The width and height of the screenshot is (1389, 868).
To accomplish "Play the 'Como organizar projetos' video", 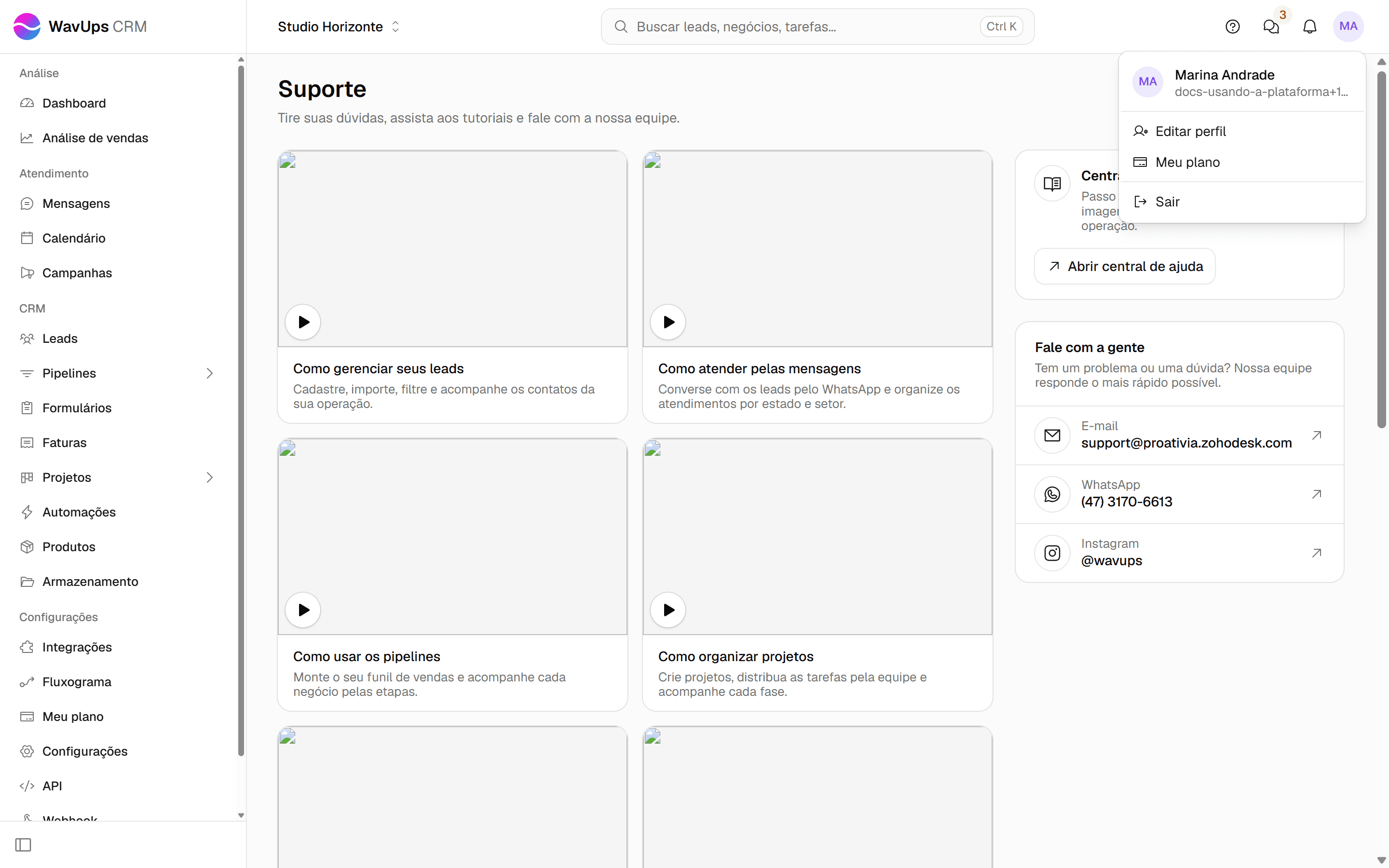I will (x=668, y=610).
